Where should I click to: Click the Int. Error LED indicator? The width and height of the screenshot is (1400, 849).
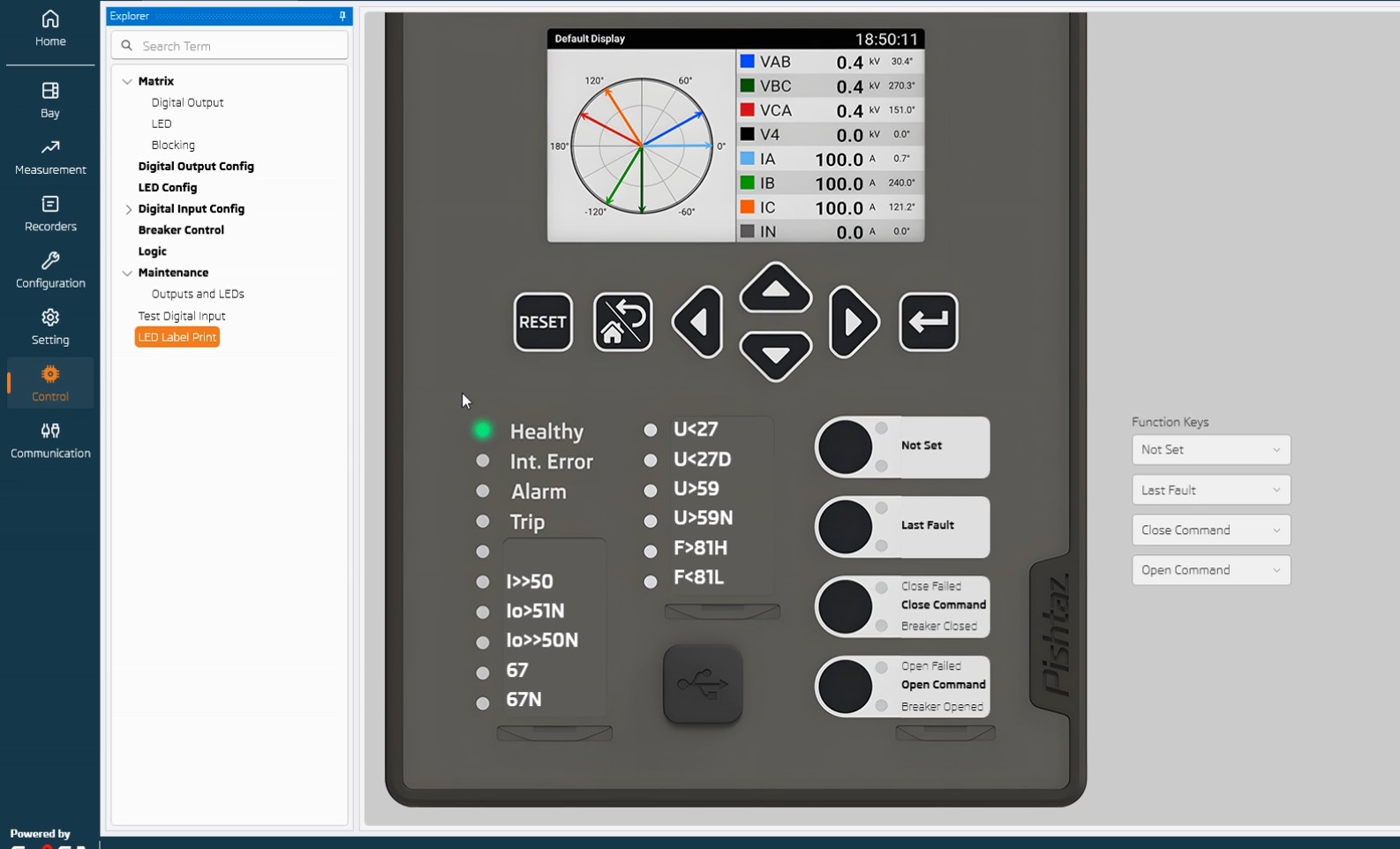(x=483, y=461)
